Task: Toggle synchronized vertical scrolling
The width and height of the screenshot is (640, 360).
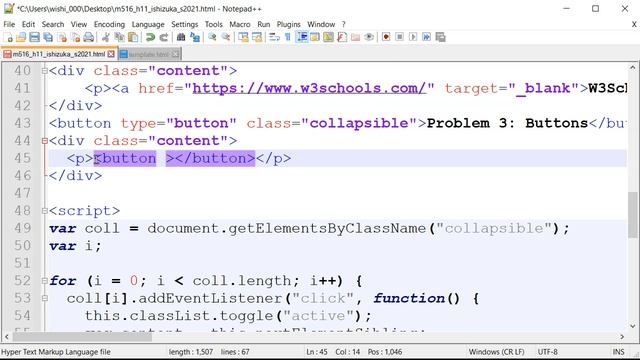Action: [x=243, y=38]
